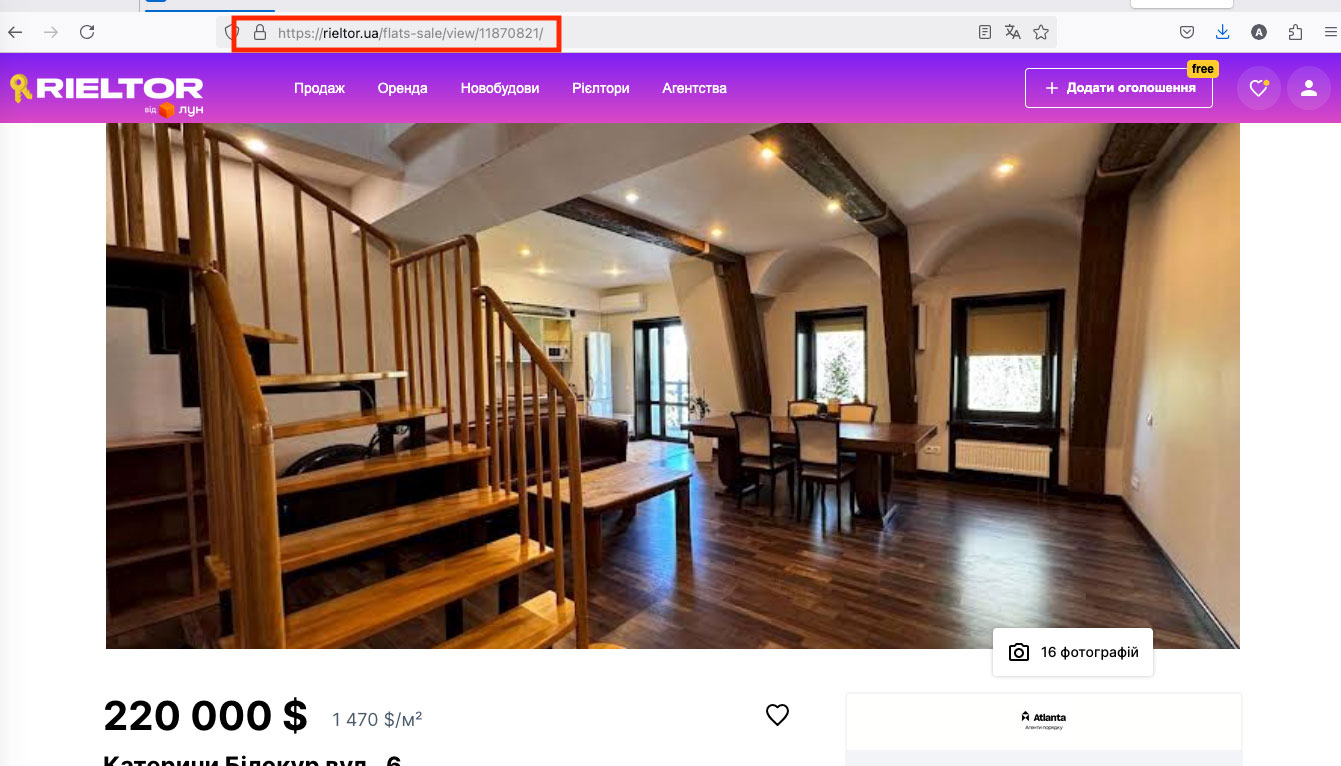Open the Extensions puzzle icon
Viewport: 1341px width, 766px height.
pos(1295,32)
